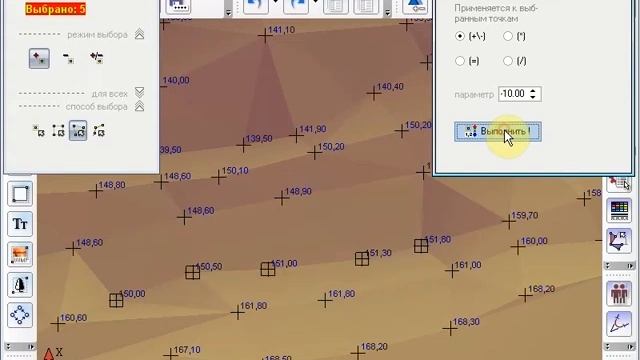The height and width of the screenshot is (360, 640).
Task: Choose the highlighted filled-polygon selection method icon
Action: click(78, 131)
